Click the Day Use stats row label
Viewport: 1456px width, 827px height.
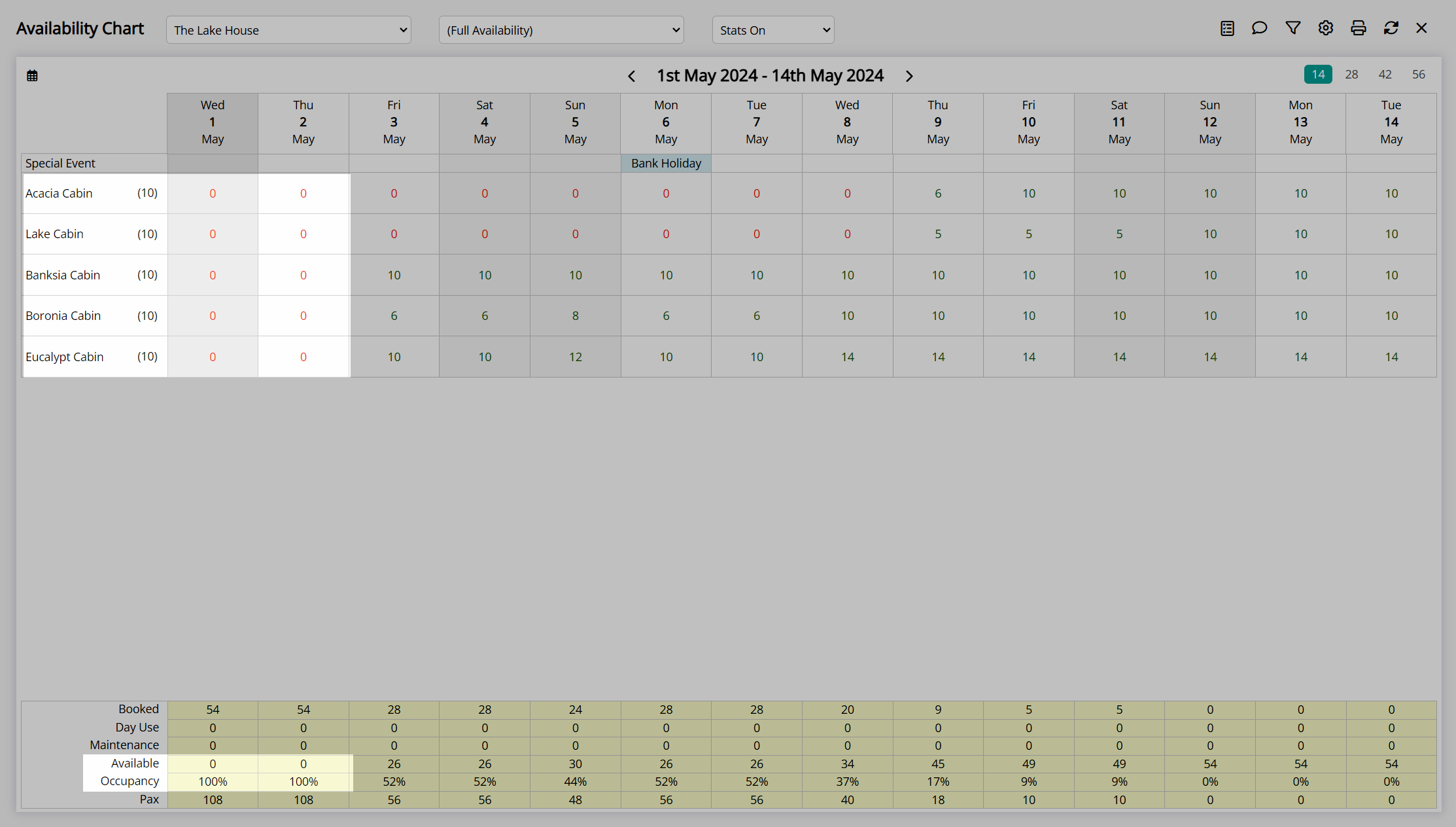pos(137,728)
